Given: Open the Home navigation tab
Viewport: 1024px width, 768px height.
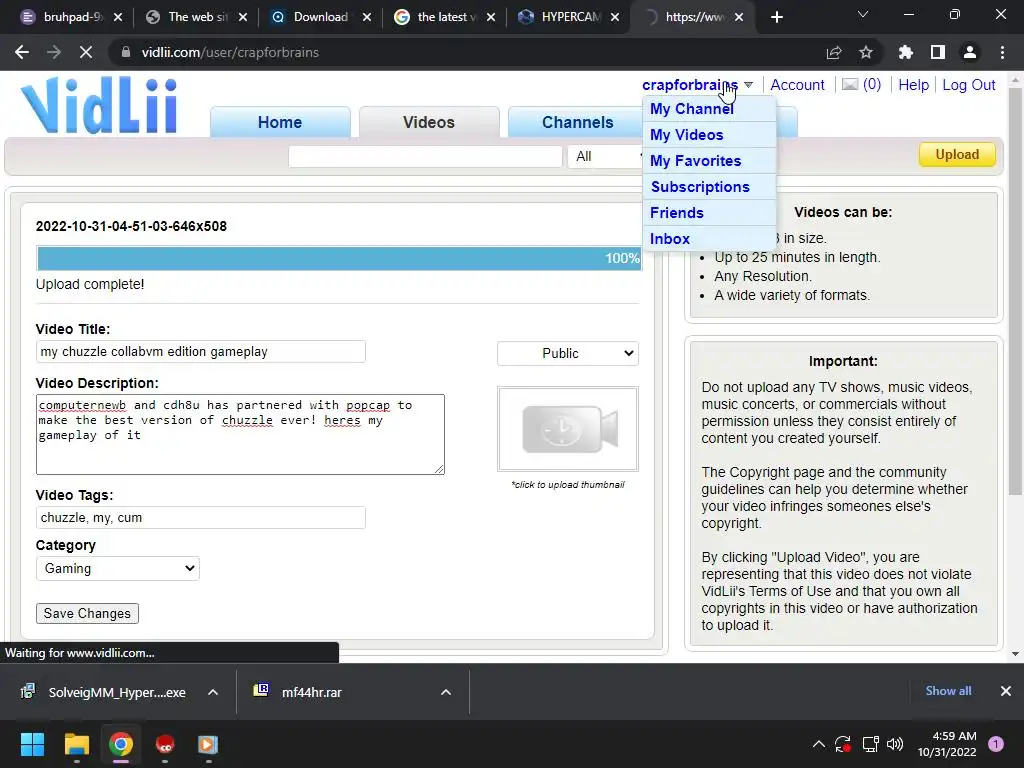Looking at the screenshot, I should [x=280, y=122].
